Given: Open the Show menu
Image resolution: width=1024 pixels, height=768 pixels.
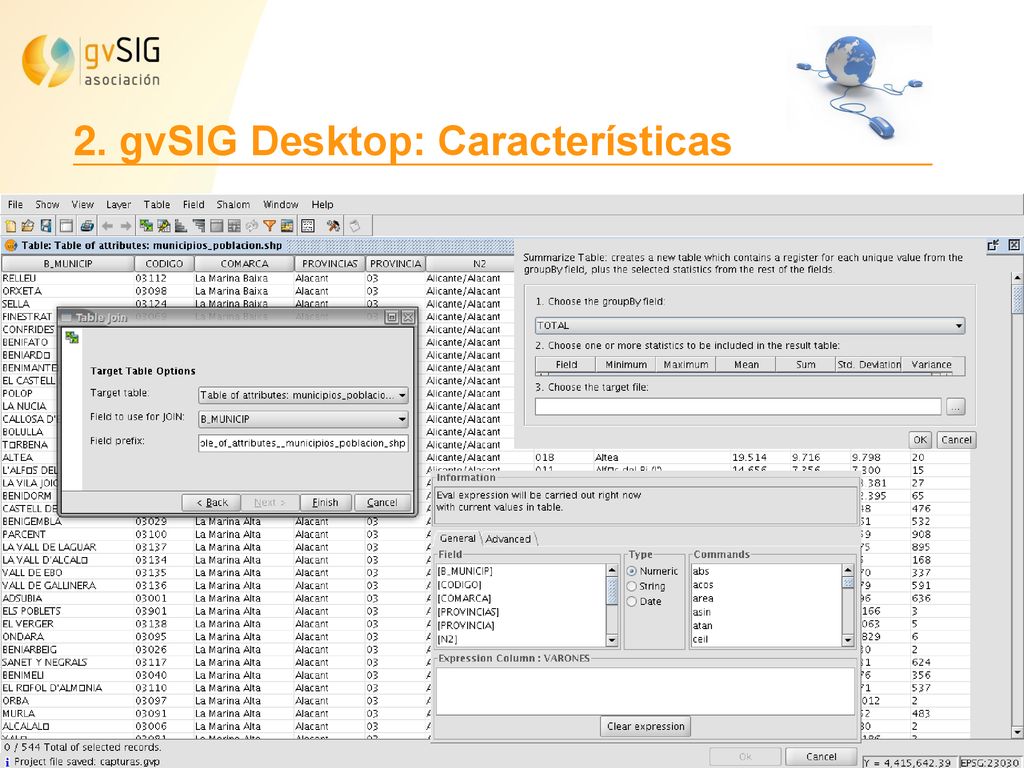Looking at the screenshot, I should 47,204.
